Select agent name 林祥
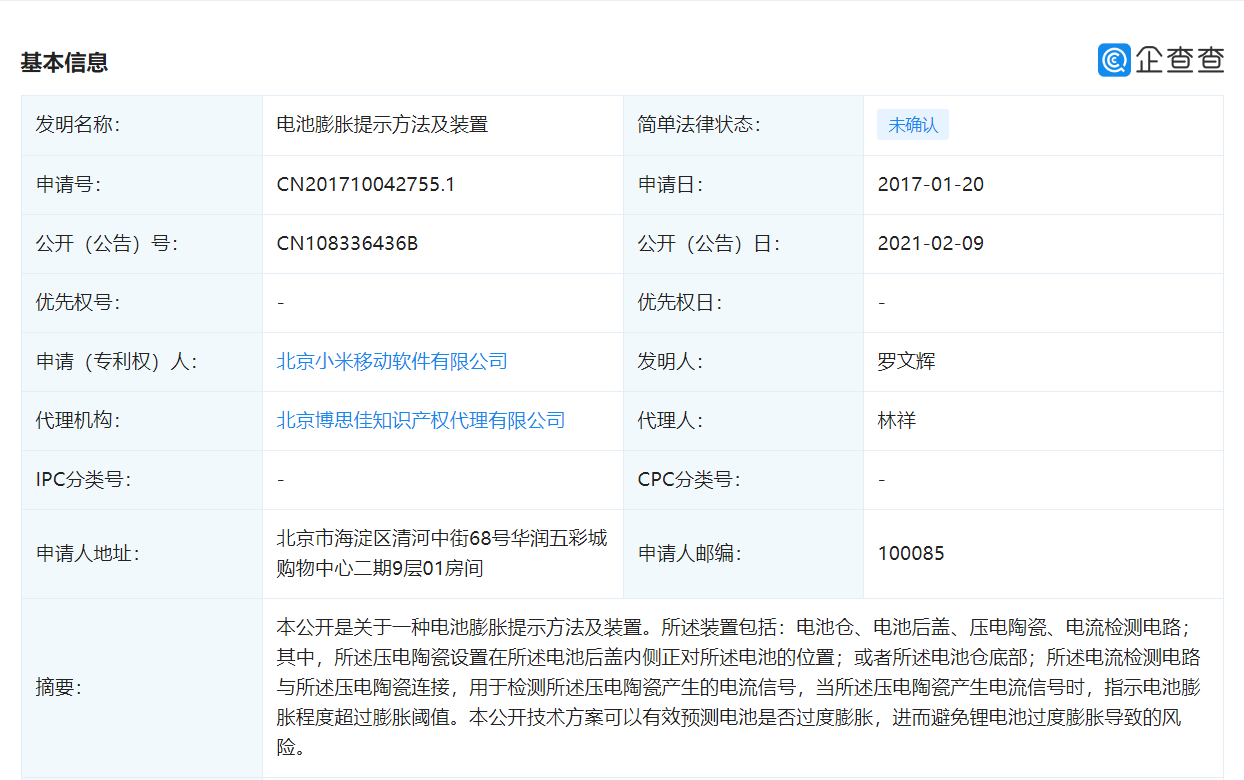1244x780 pixels. (x=897, y=421)
